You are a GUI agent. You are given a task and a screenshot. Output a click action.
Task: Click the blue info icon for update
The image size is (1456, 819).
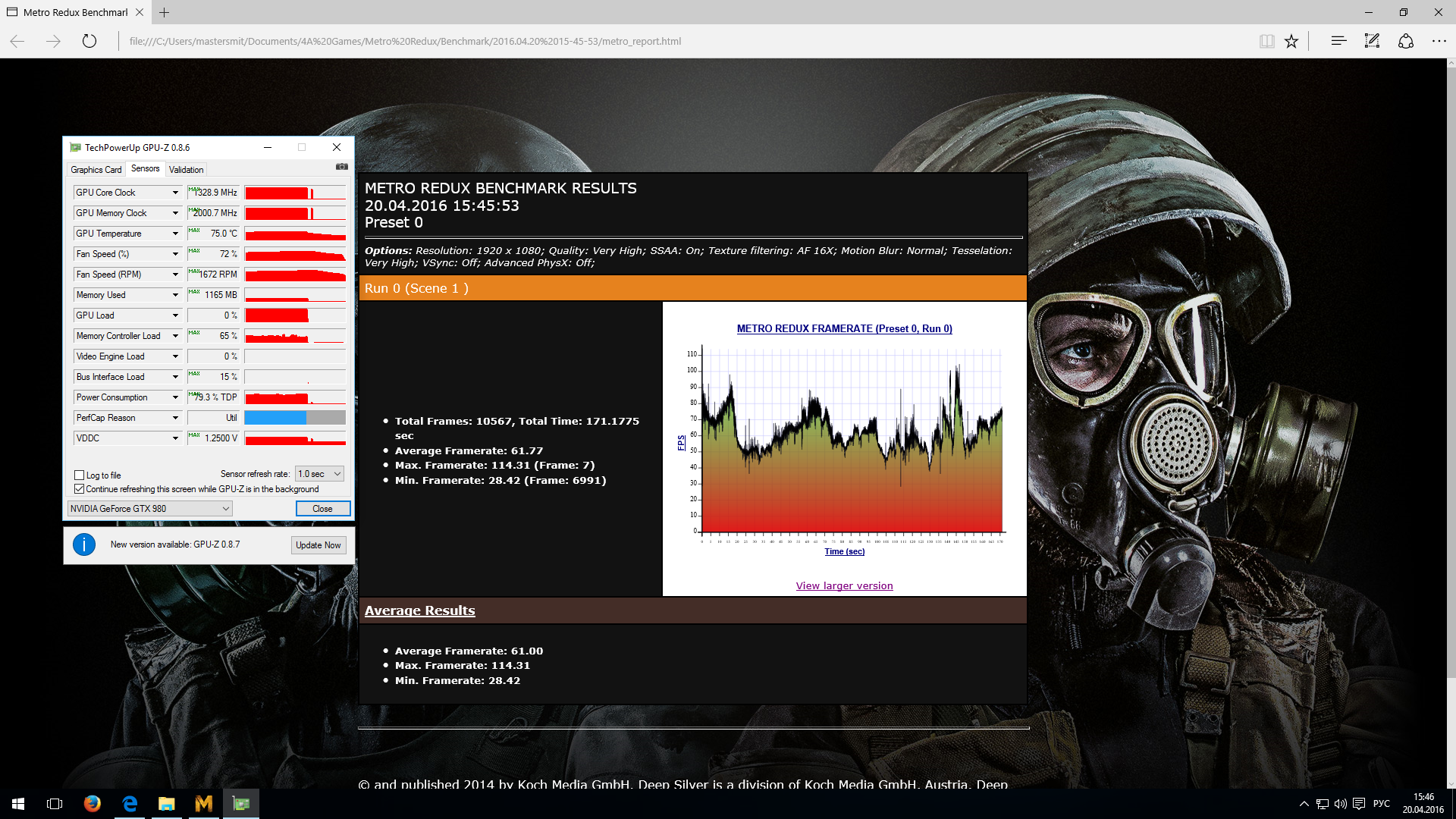pyautogui.click(x=84, y=544)
